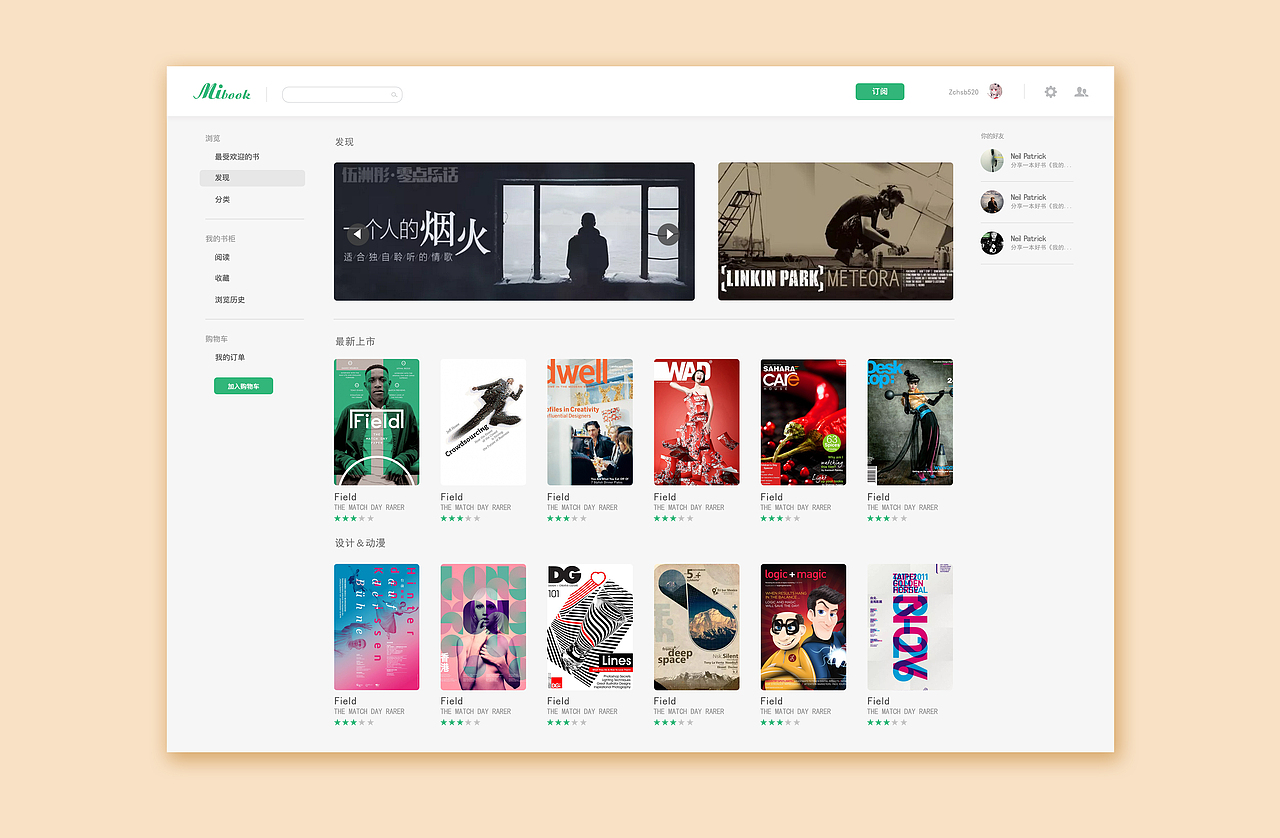Viewport: 1280px width, 838px height.
Task: Open the Sahara Care magazine cover
Action: [x=803, y=422]
